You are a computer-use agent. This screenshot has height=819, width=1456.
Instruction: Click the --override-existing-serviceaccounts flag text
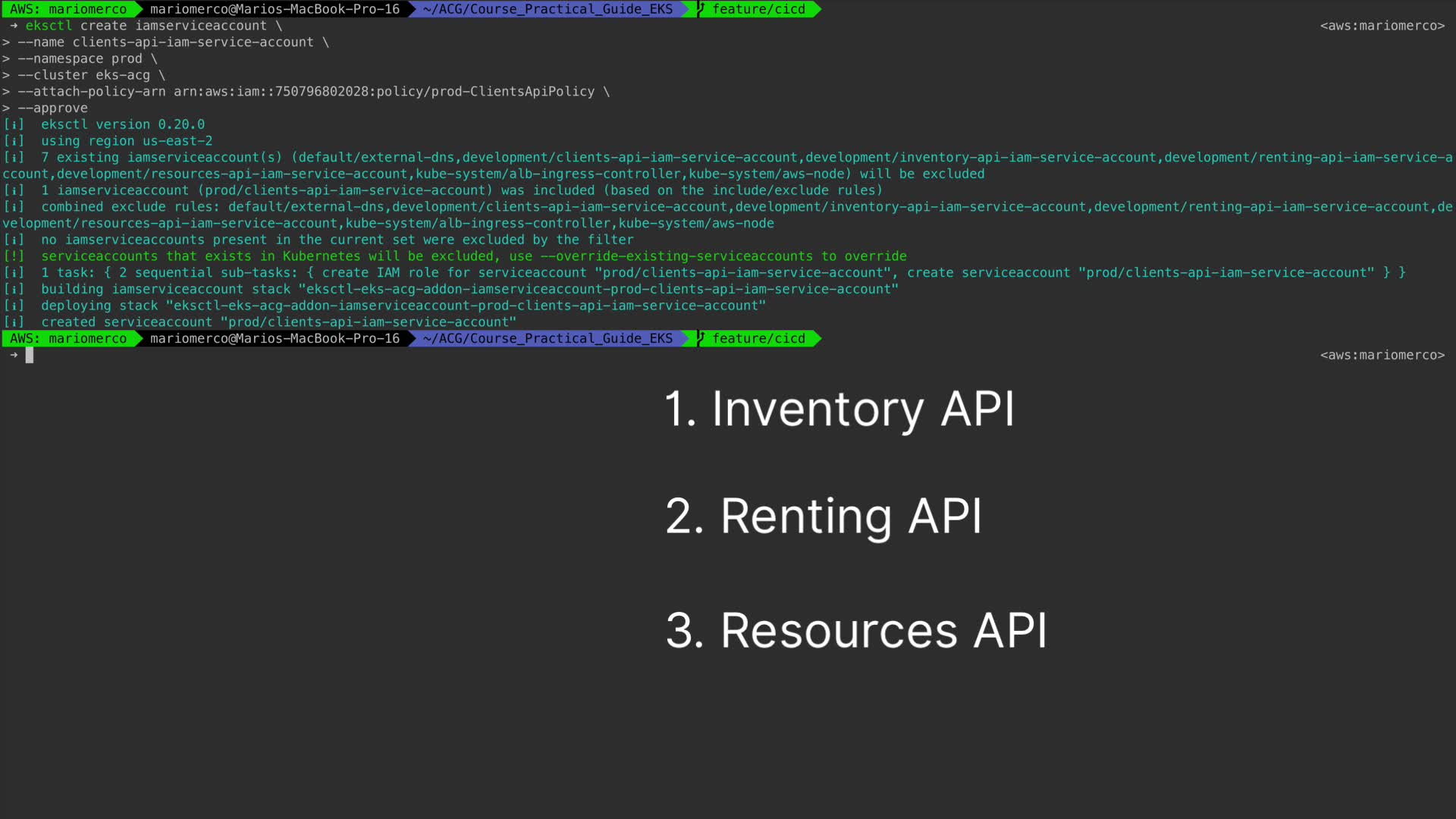(676, 256)
